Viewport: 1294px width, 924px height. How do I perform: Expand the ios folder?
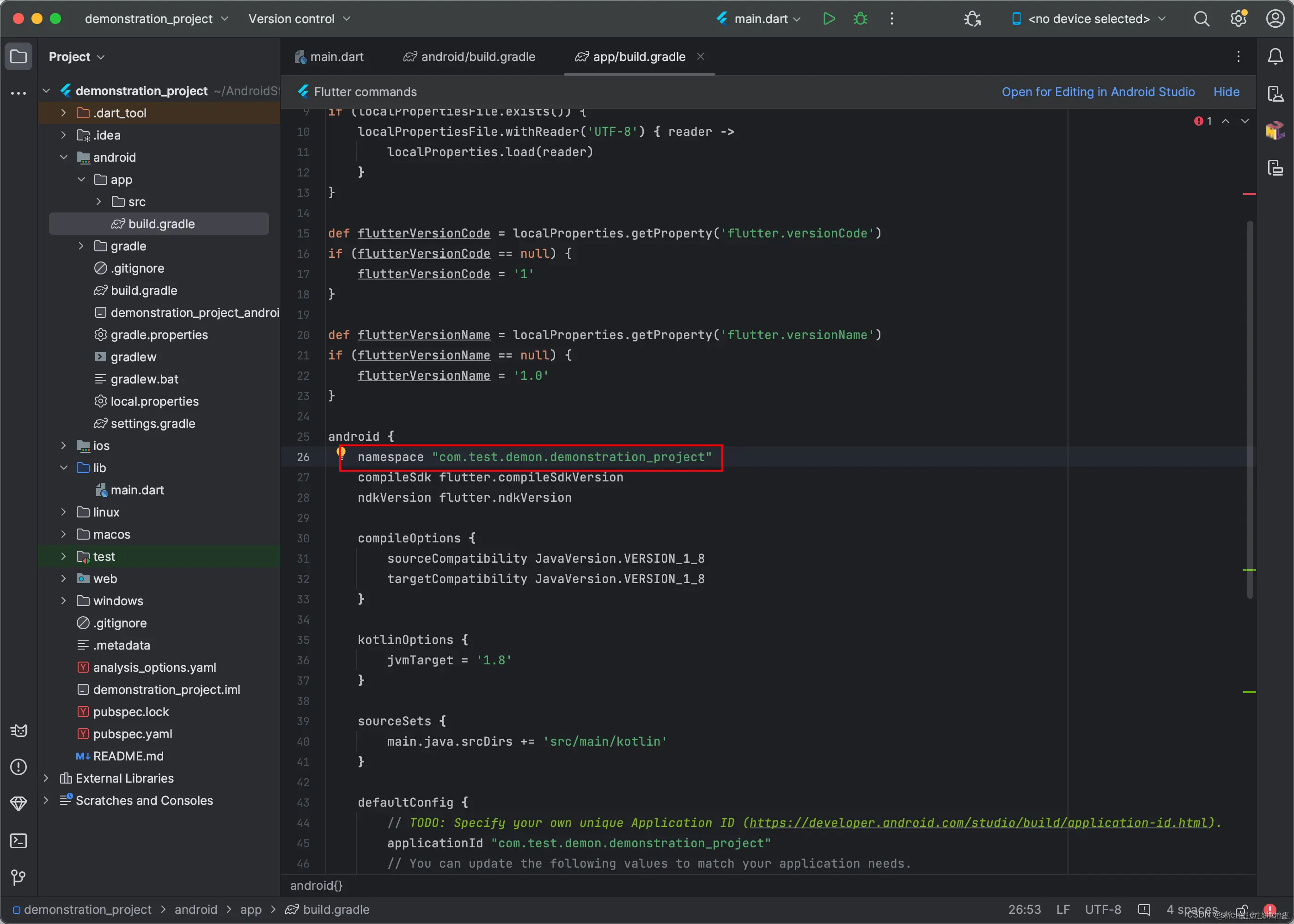[x=63, y=445]
